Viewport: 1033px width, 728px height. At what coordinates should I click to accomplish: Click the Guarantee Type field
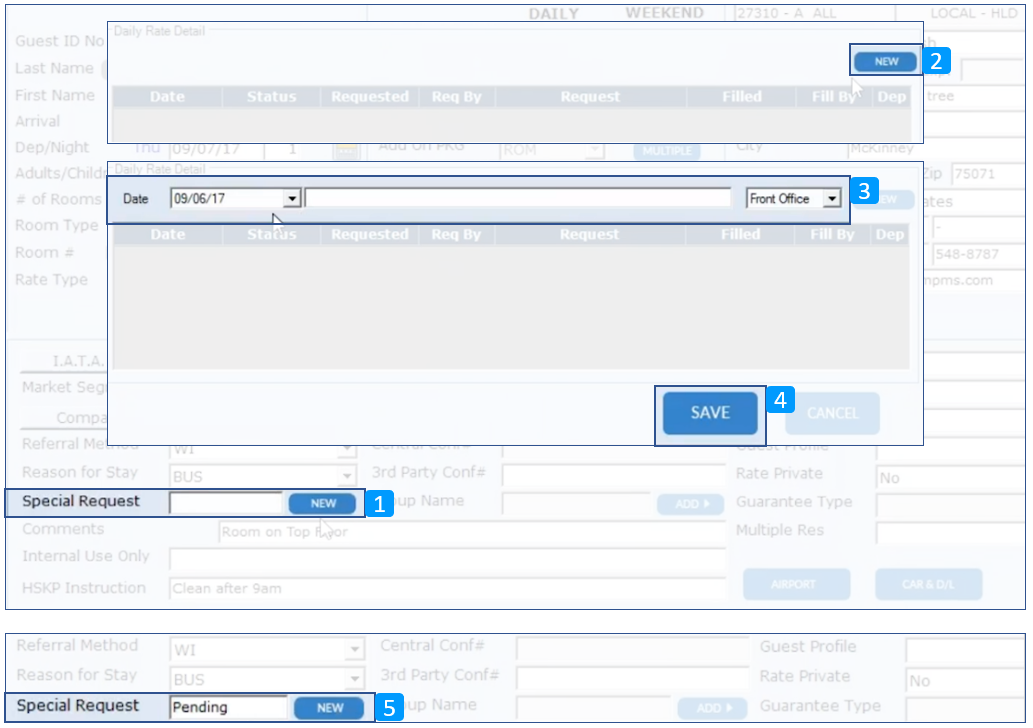click(x=950, y=504)
